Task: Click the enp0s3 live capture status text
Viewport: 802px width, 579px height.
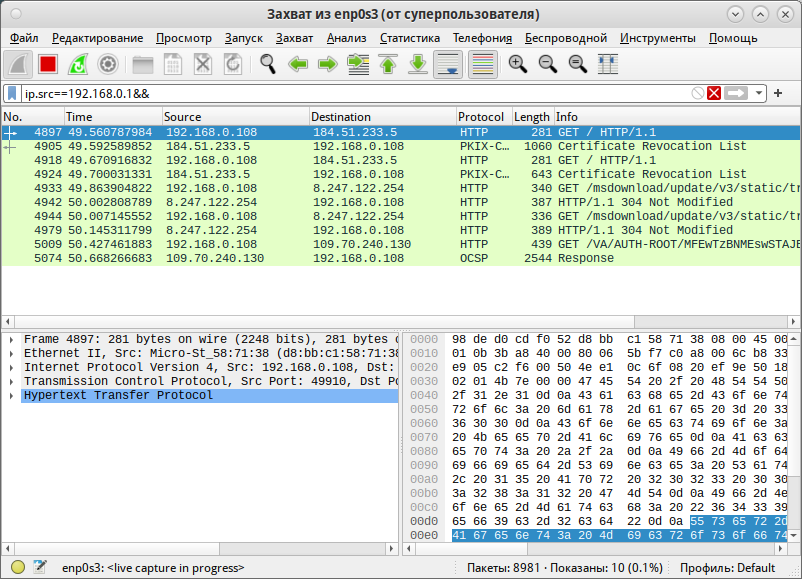Action: click(153, 568)
